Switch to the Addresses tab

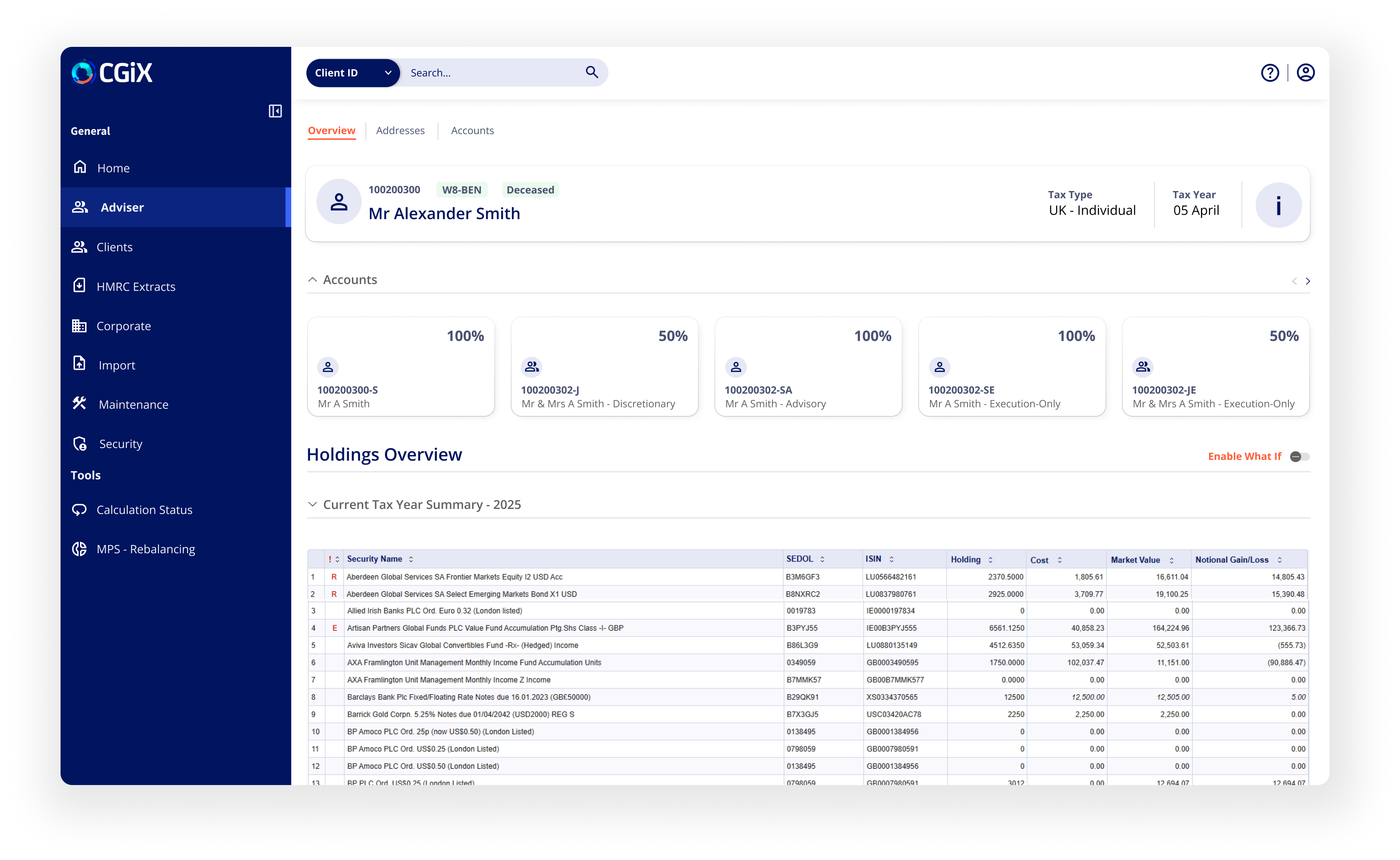click(x=400, y=130)
